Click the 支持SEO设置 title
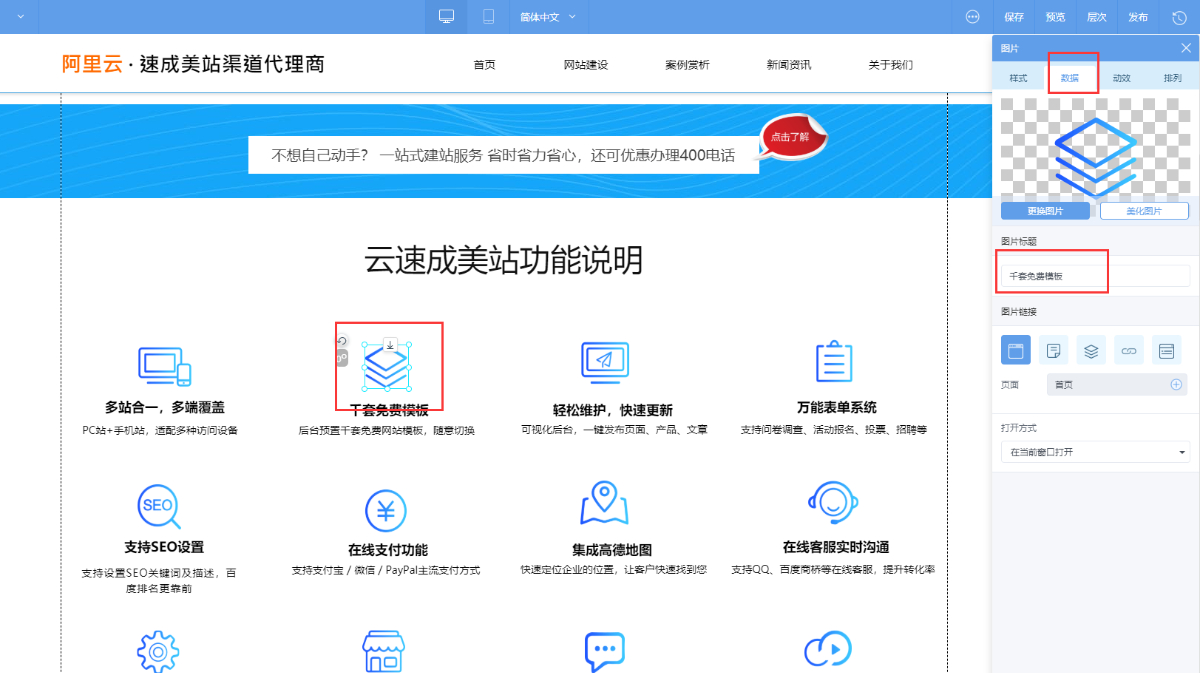 pyautogui.click(x=164, y=547)
